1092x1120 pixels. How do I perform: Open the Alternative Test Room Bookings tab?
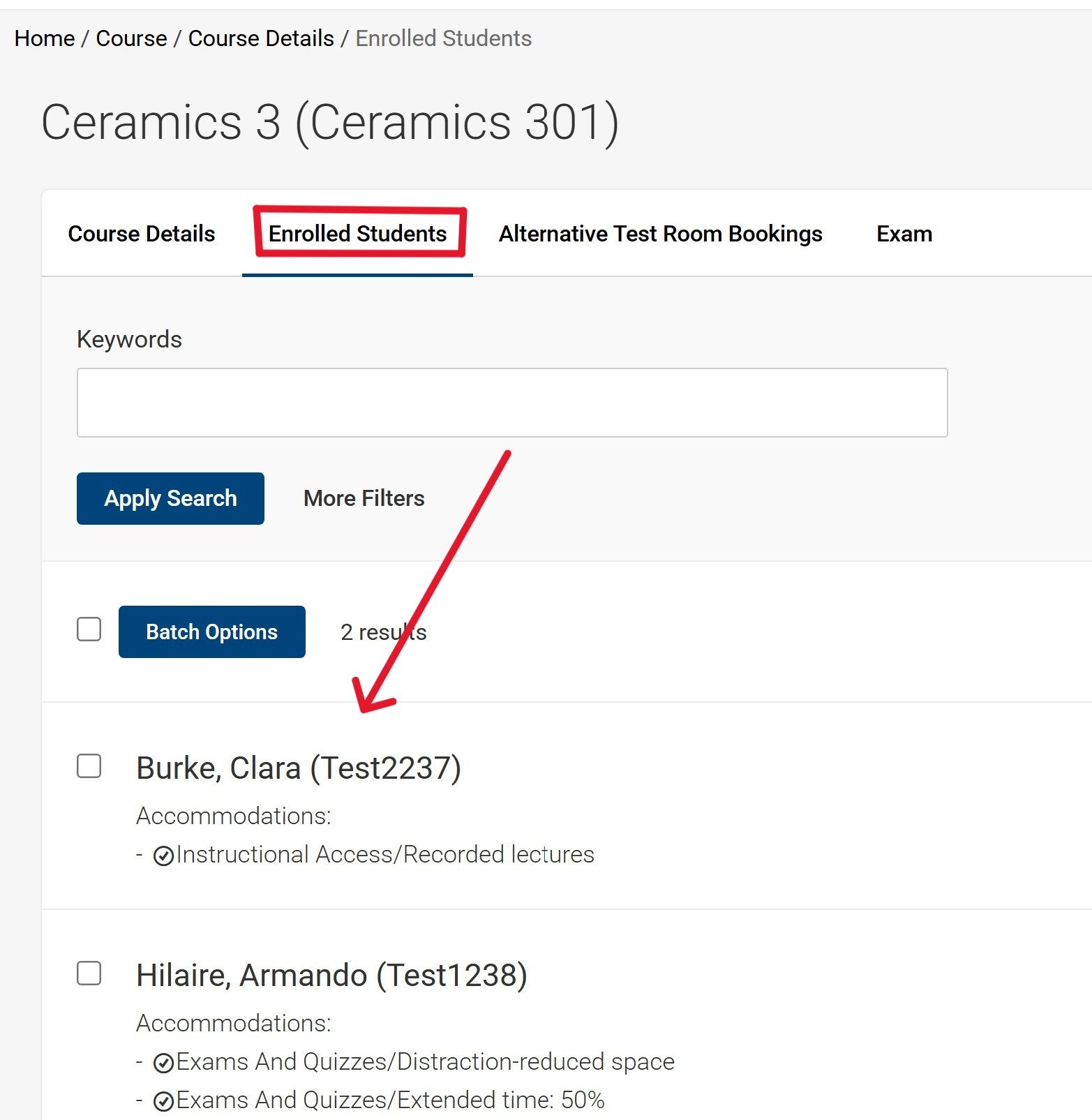pyautogui.click(x=660, y=234)
